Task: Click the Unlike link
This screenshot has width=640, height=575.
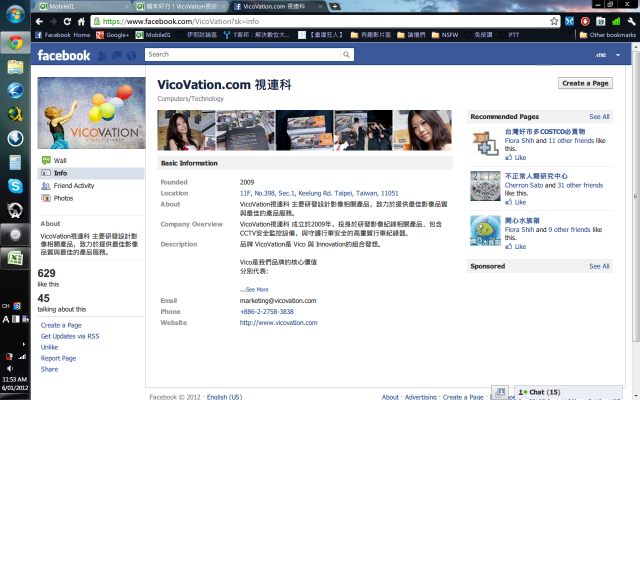Action: (x=49, y=347)
